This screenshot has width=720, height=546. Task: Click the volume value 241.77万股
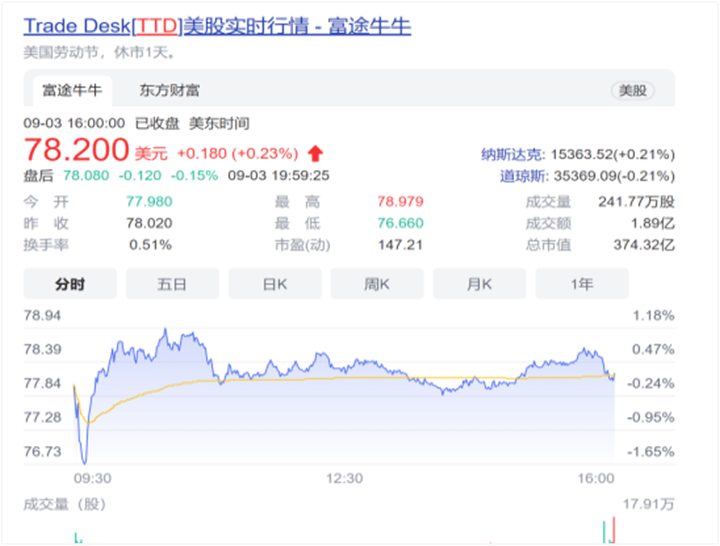coord(636,202)
